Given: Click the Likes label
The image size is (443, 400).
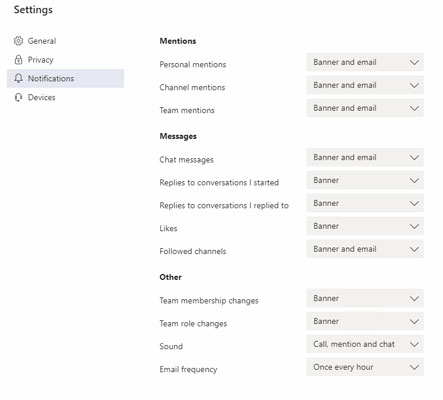Looking at the screenshot, I should click(x=168, y=228).
